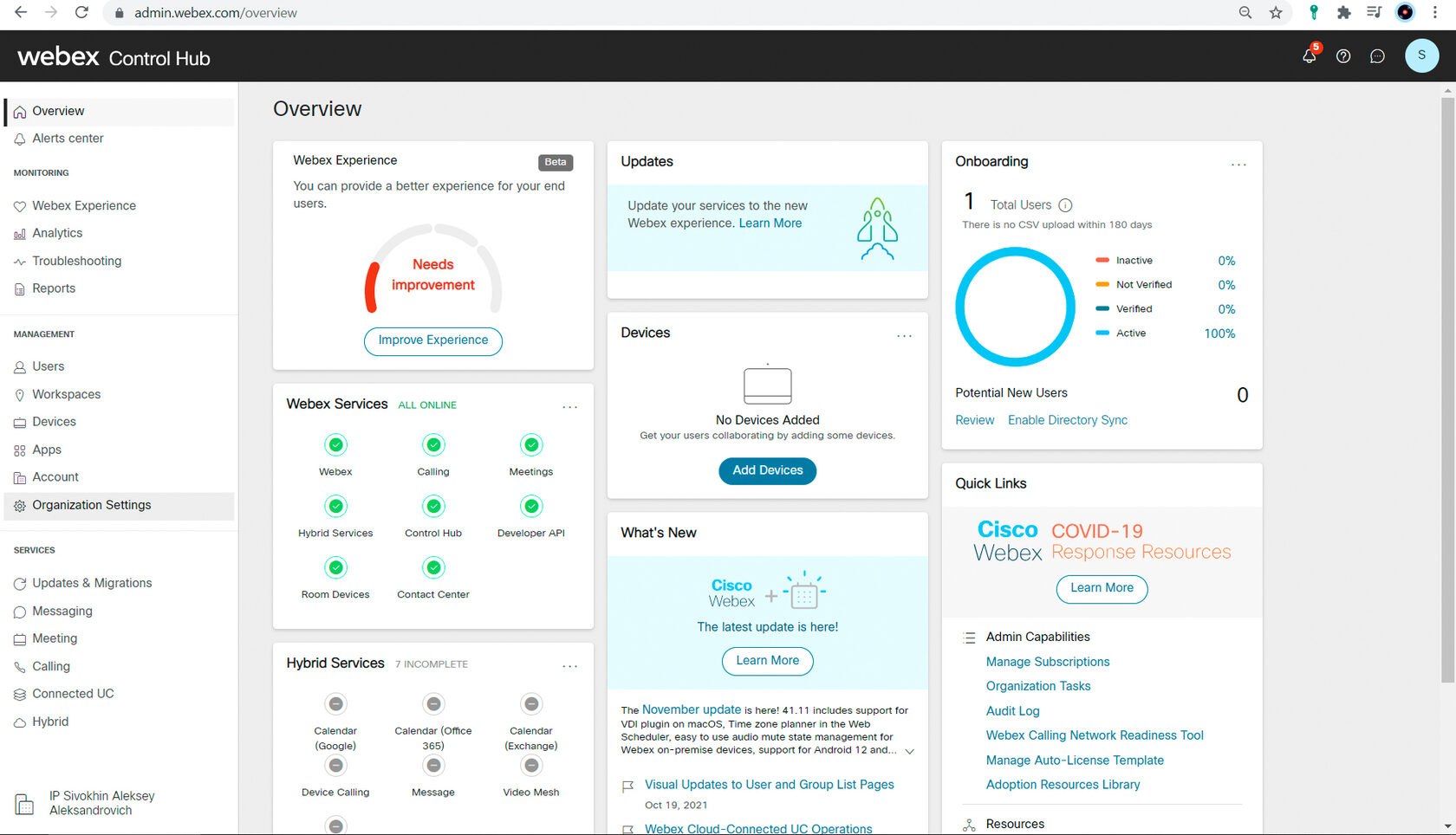The height and width of the screenshot is (835, 1456).
Task: Open the Analytics monitoring section
Action: [57, 232]
